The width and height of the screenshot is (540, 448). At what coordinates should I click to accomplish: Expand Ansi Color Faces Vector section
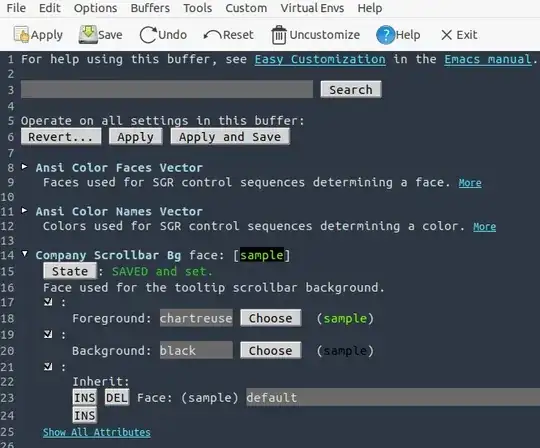coord(24,167)
